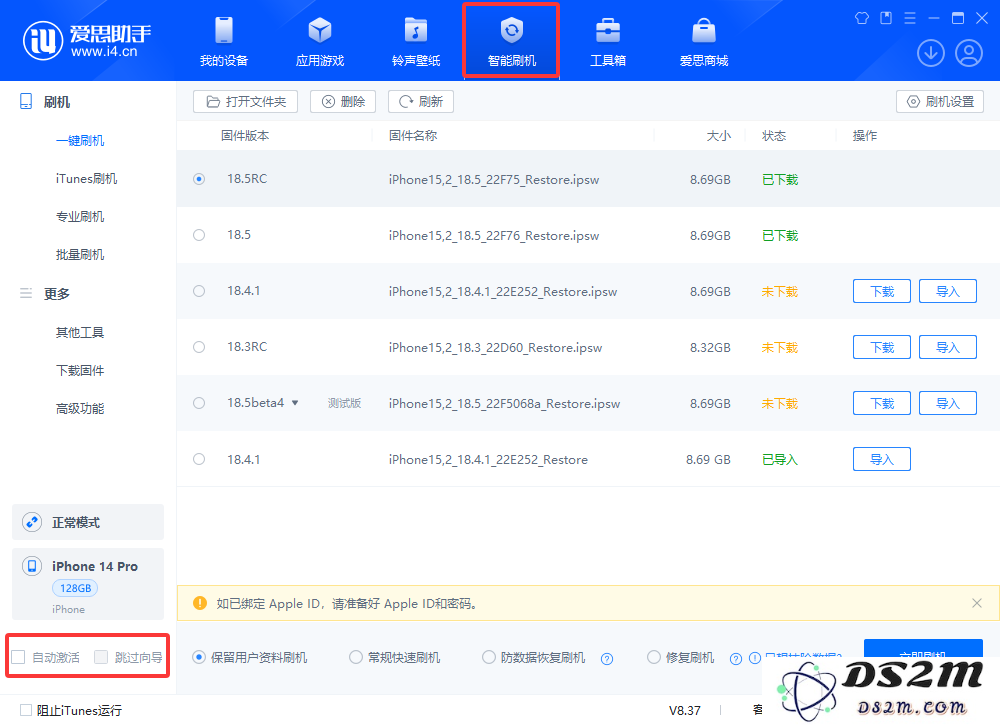Click the title bar bookmark icon
Viewport: 1000px width, 725px height.
[x=886, y=18]
